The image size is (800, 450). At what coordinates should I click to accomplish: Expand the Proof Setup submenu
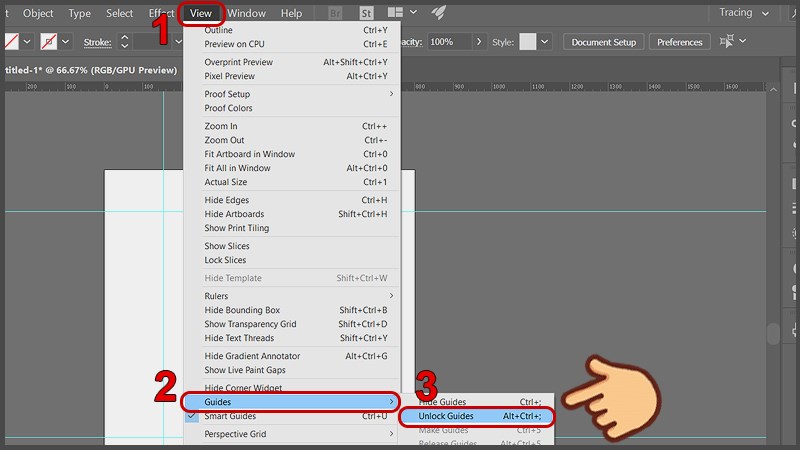[x=292, y=94]
